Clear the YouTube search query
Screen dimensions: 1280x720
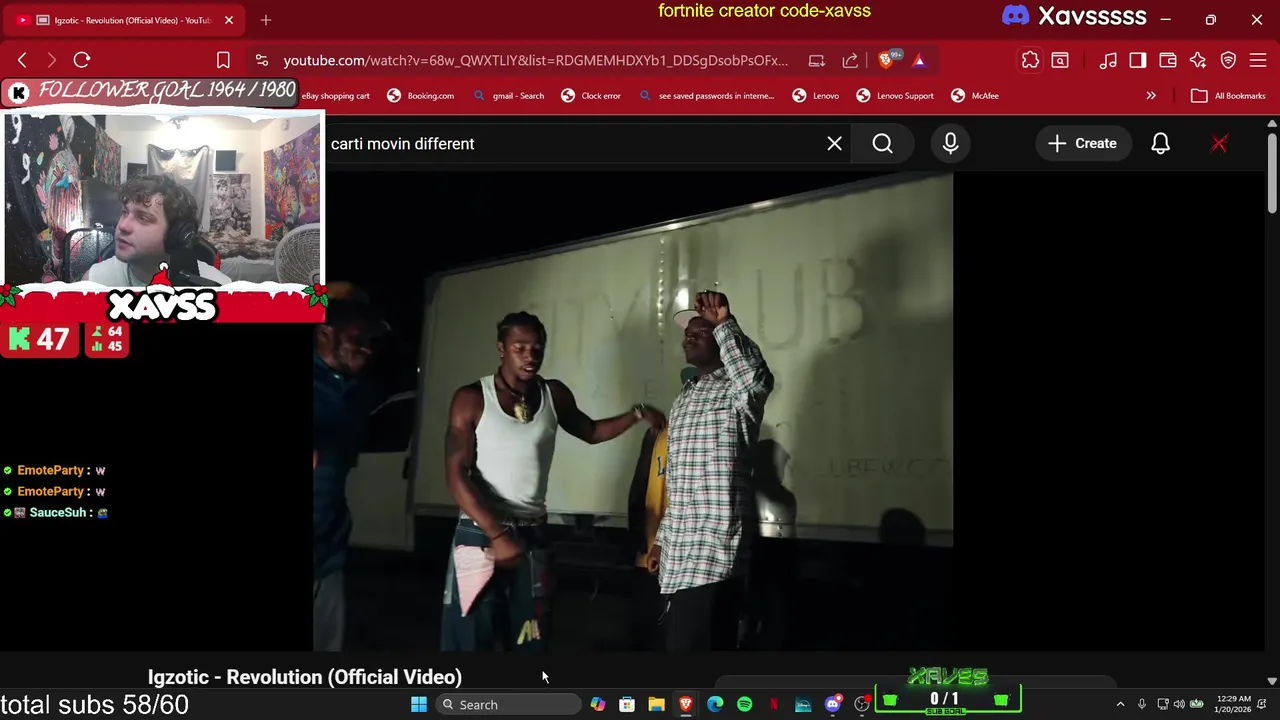pyautogui.click(x=834, y=144)
